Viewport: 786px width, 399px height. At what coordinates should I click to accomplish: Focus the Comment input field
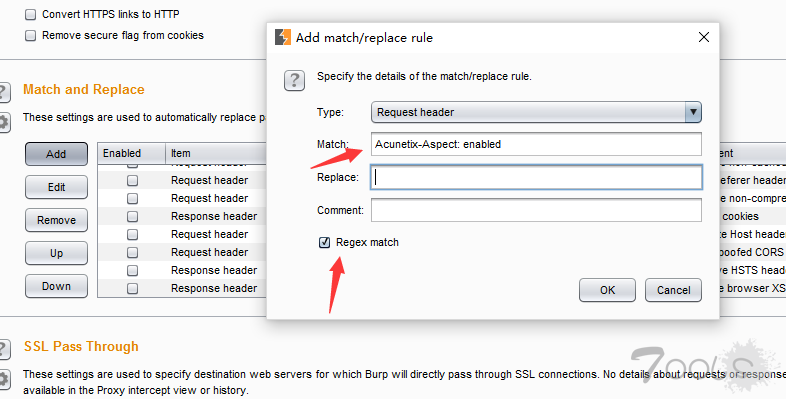[x=536, y=210]
